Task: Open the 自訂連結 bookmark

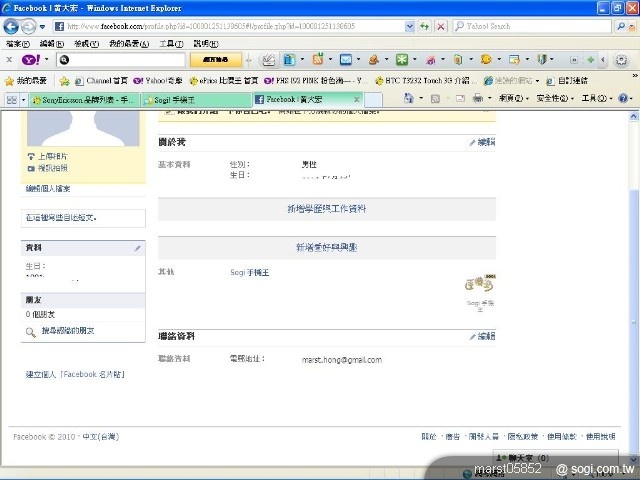Action: coord(567,81)
